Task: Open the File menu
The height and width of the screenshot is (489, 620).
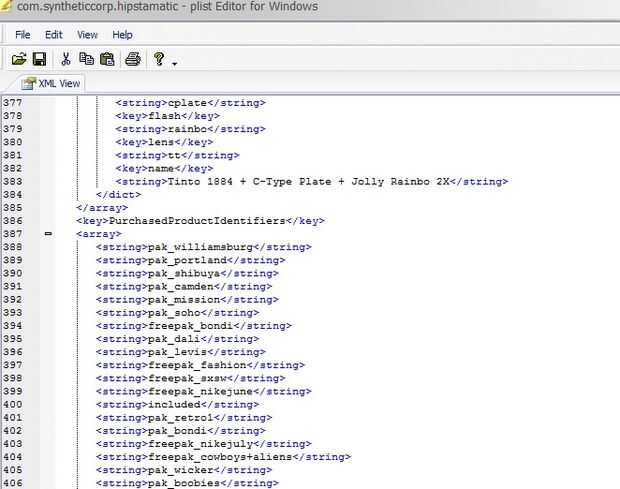Action: click(x=23, y=35)
